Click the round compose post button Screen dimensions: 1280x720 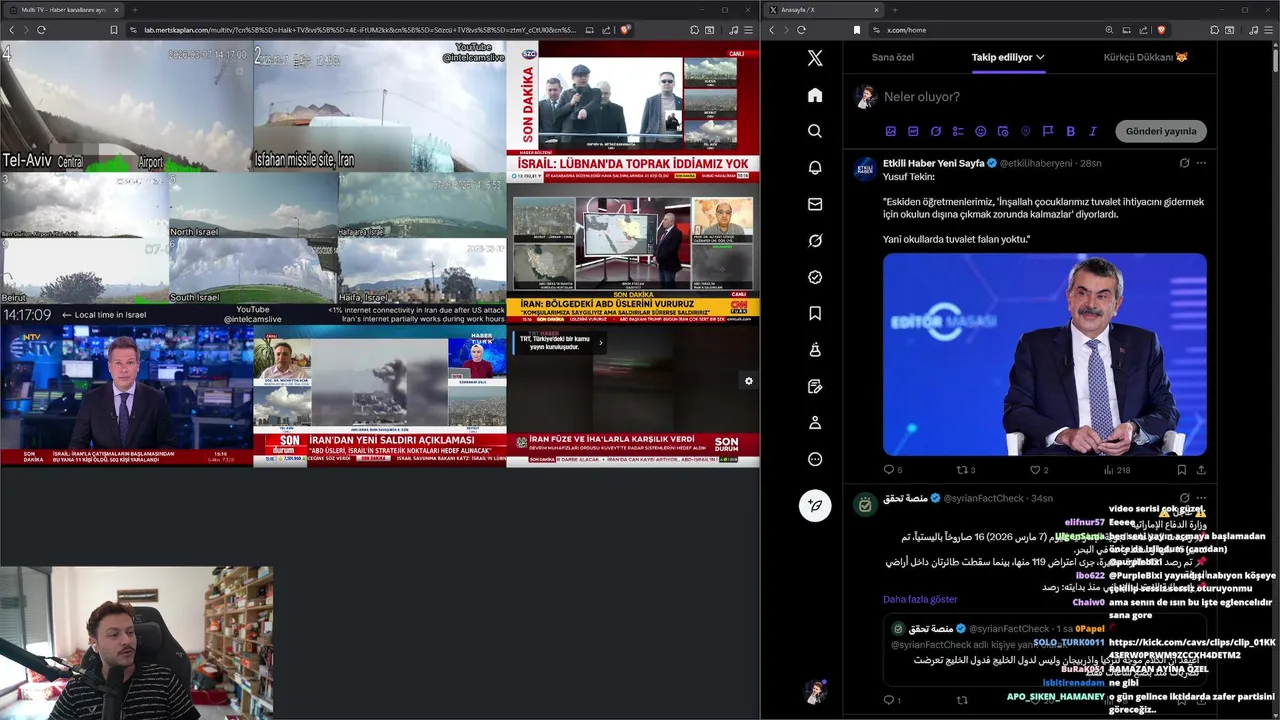click(815, 505)
